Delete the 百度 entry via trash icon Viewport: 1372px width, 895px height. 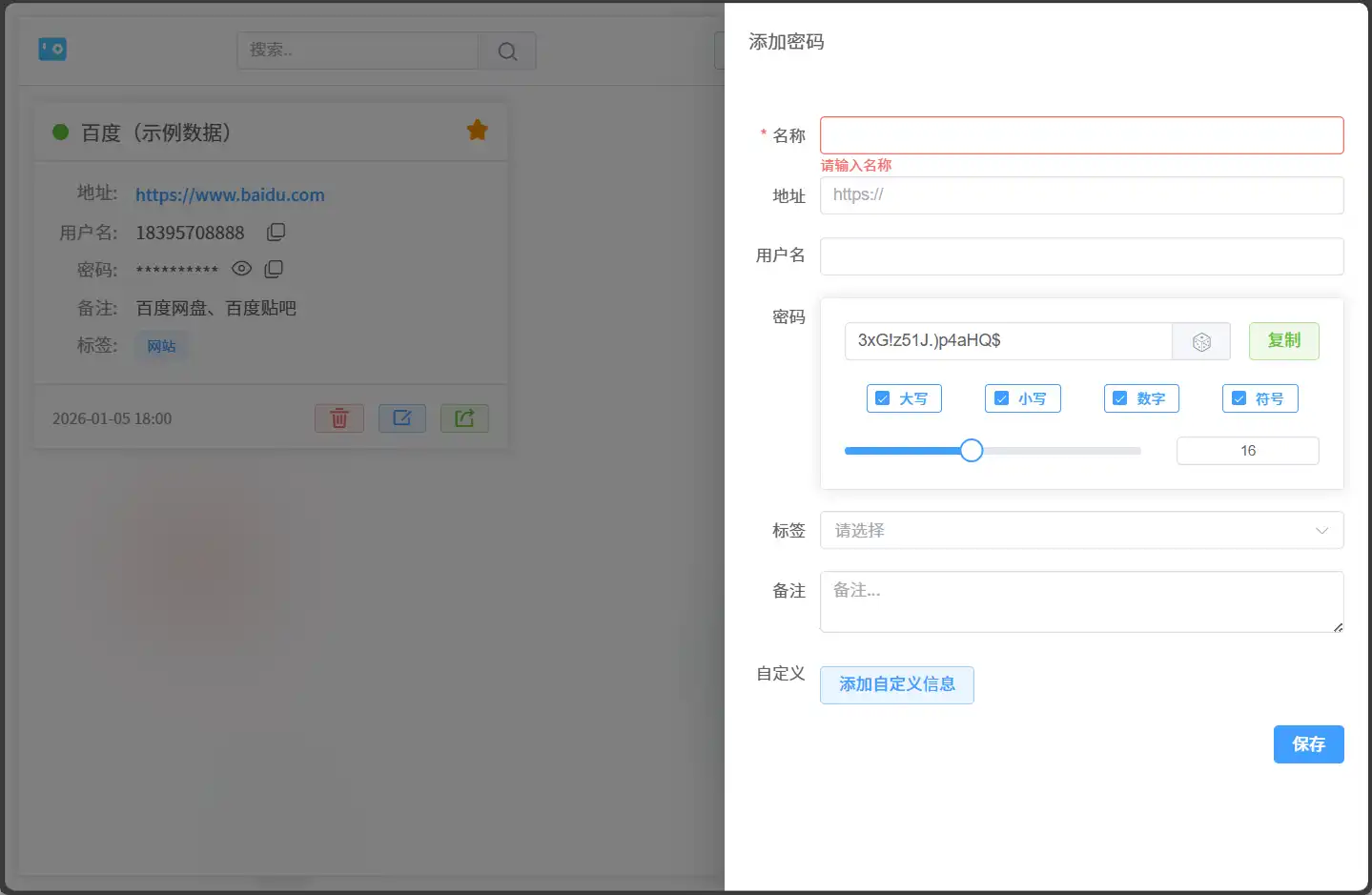[x=339, y=418]
